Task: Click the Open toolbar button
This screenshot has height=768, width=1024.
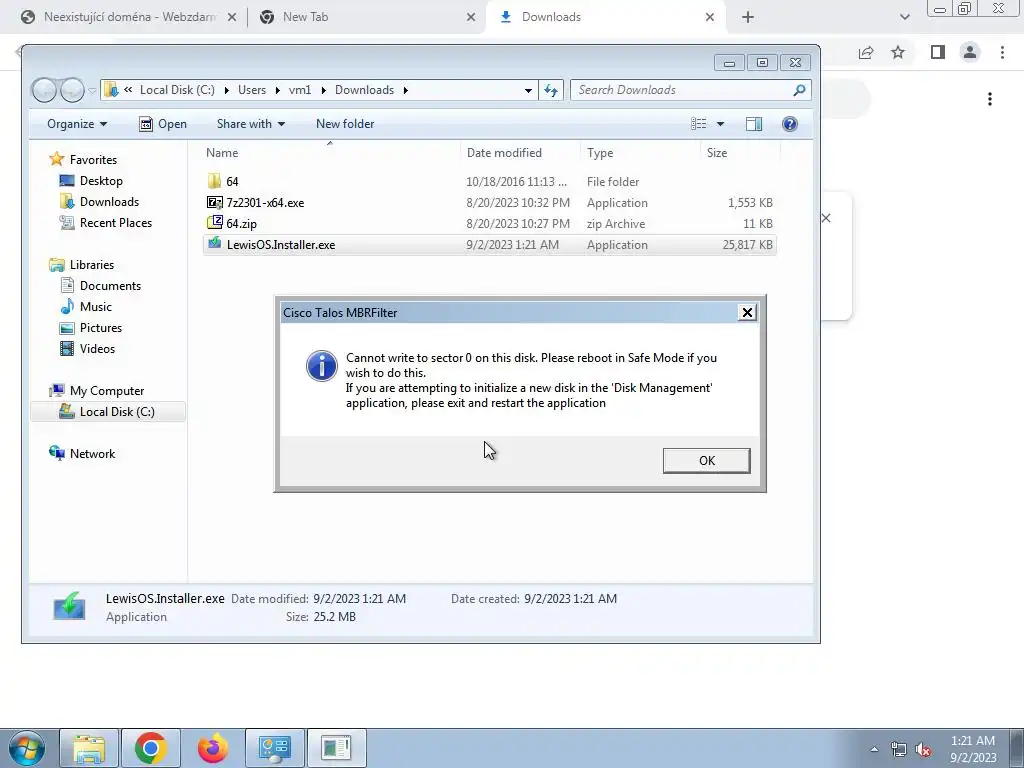Action: click(163, 124)
